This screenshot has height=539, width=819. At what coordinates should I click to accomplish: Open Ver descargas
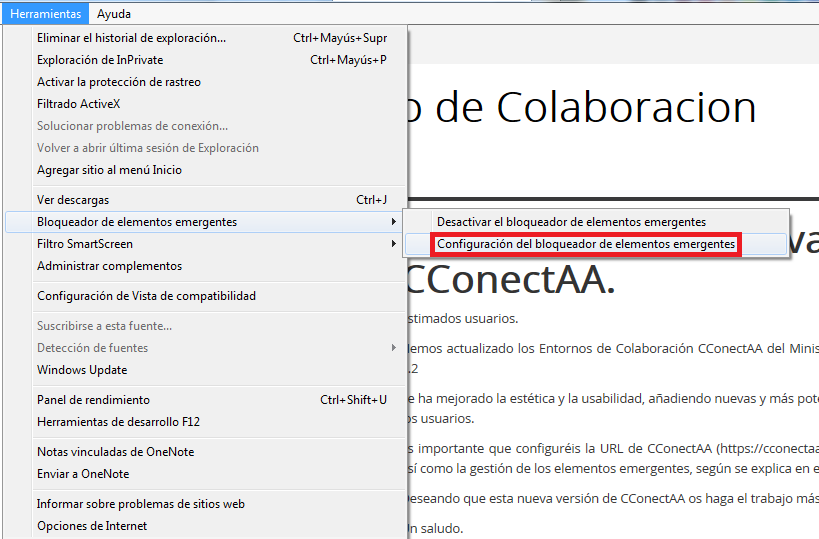coord(73,200)
